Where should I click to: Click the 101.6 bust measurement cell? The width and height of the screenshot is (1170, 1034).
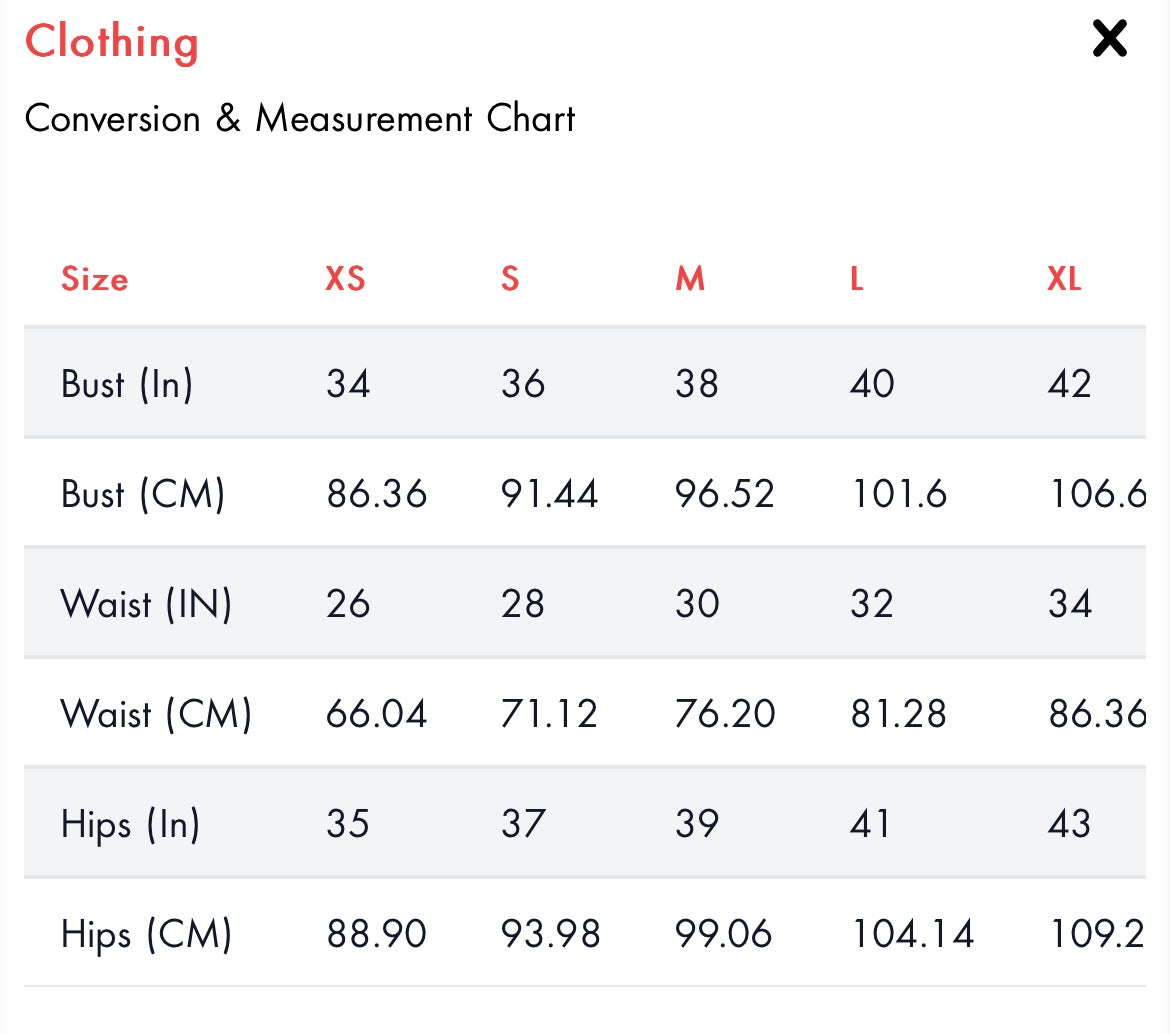pyautogui.click(x=899, y=494)
